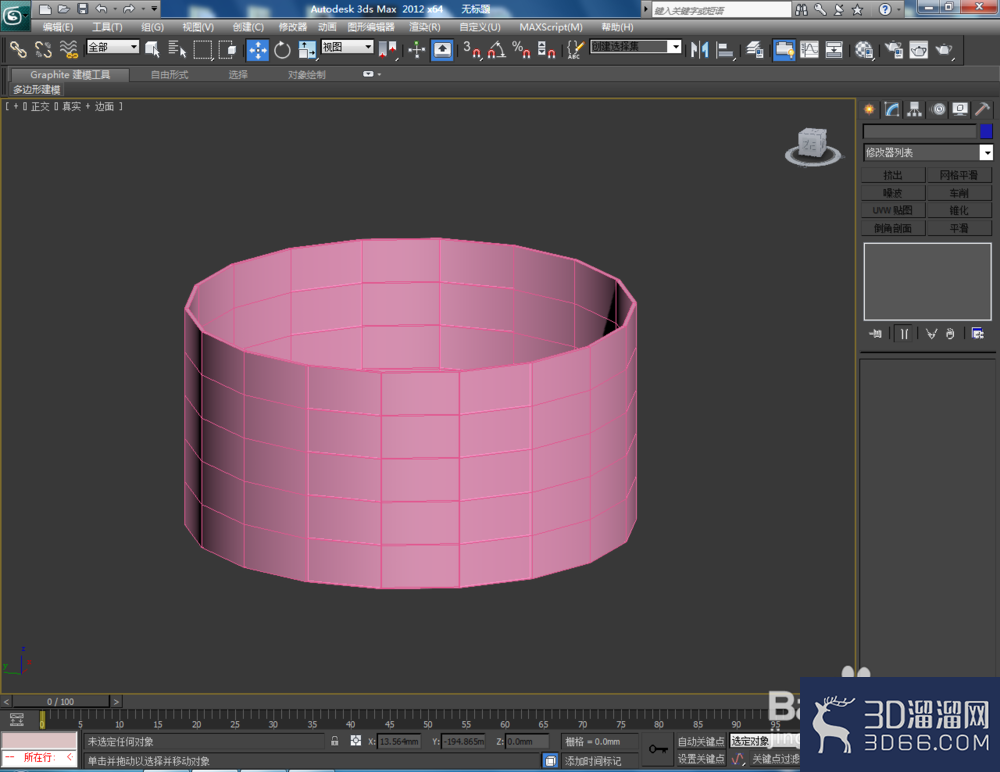The image size is (1000, 772).
Task: Click the Align tool icon
Action: [724, 50]
